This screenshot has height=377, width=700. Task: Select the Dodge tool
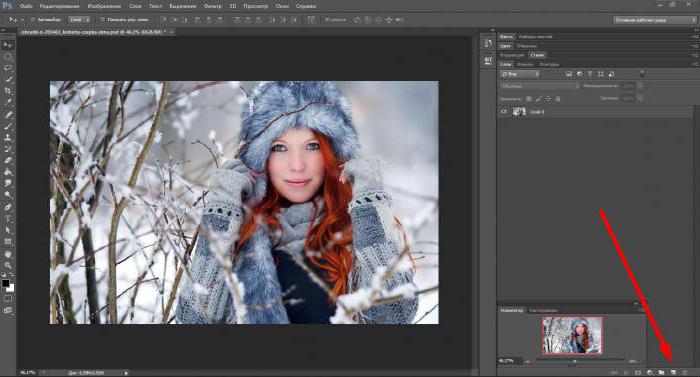(x=8, y=195)
